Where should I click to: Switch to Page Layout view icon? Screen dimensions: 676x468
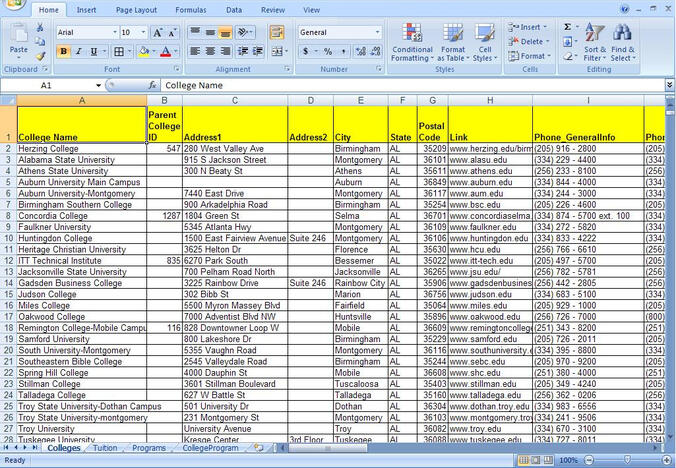(536, 460)
